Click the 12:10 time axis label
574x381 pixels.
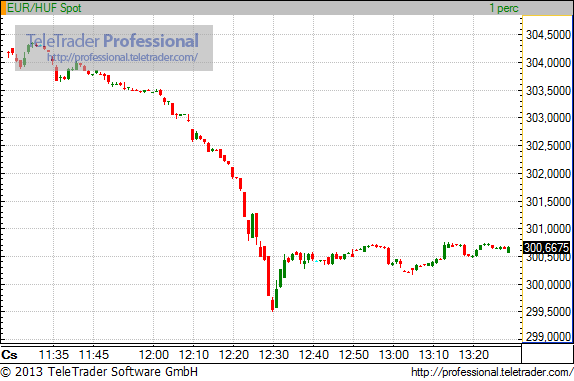[194, 355]
